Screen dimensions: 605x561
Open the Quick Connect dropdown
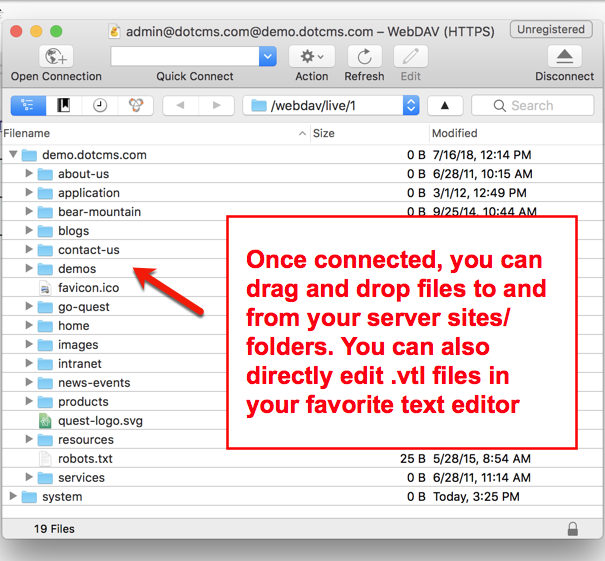point(267,57)
